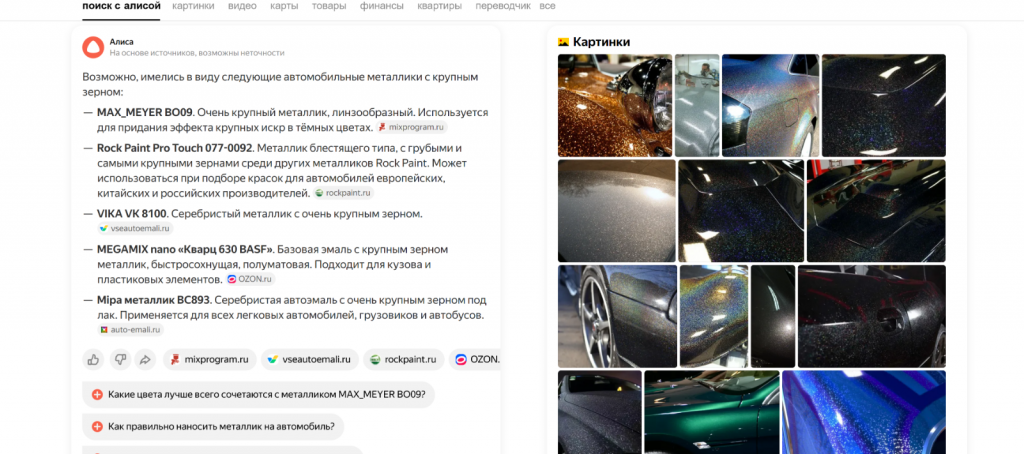Expand the 'все' services menu
1024x454 pixels.
click(547, 6)
